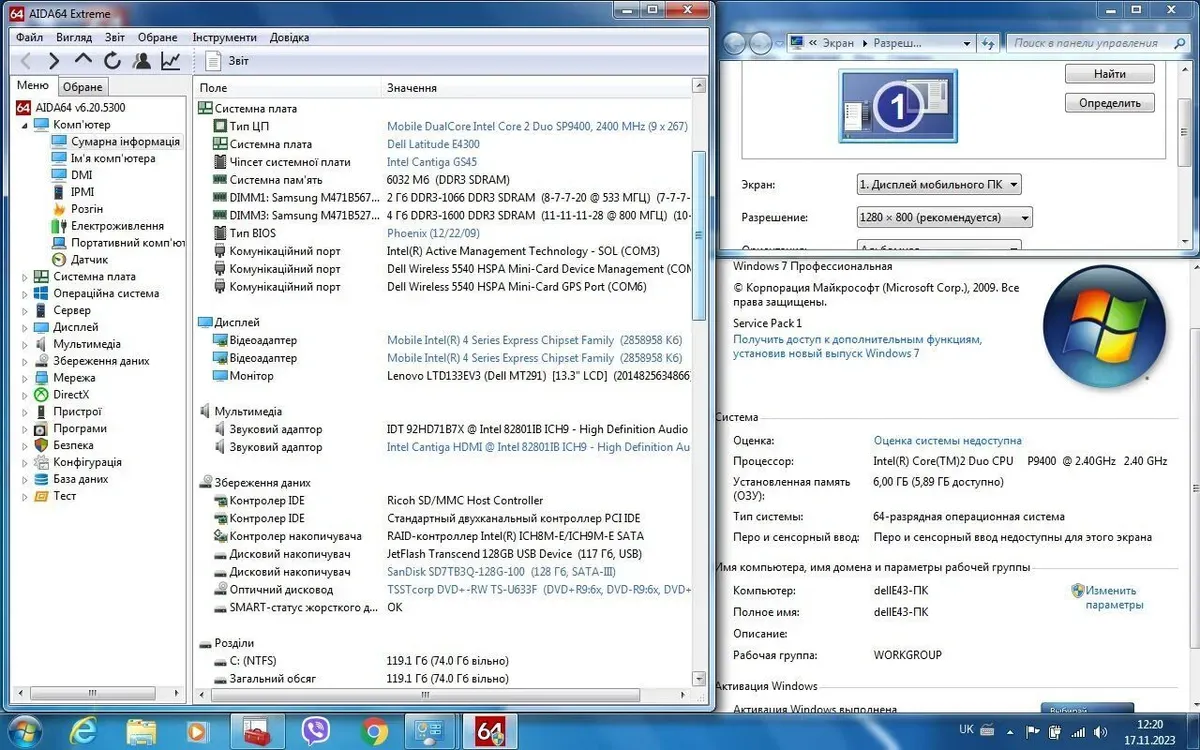Open the Экран display selection dropdown
Screen dimensions: 1200x750
click(x=938, y=185)
